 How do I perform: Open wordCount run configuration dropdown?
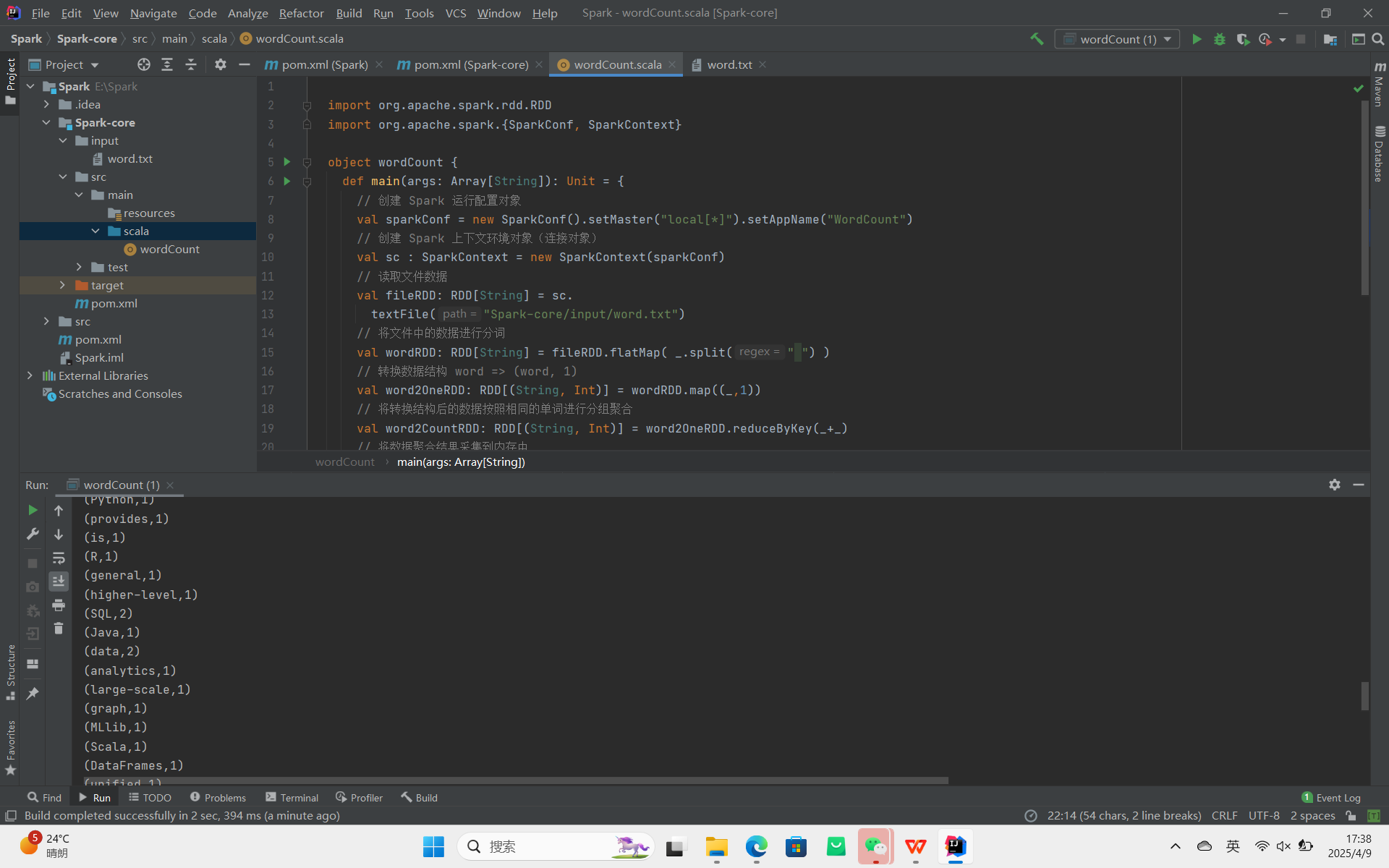1117,39
